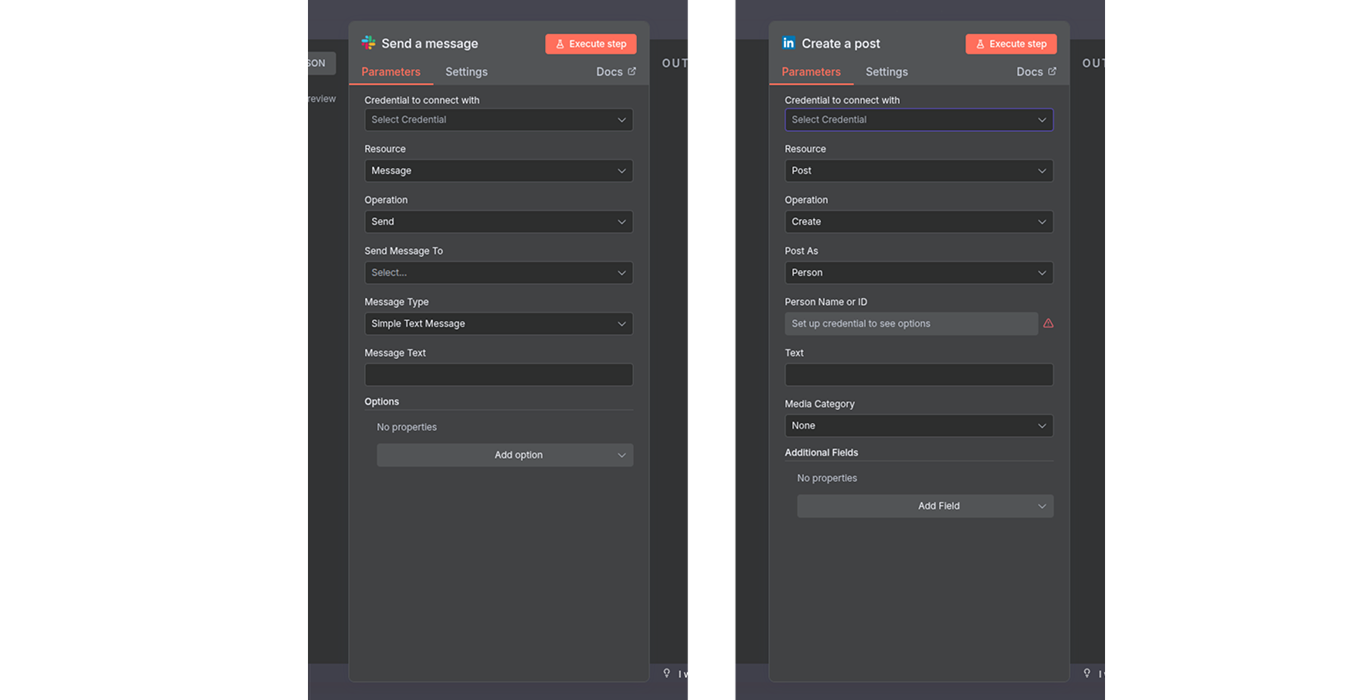Screen dimensions: 1366x700
Task: Open Docs for the LinkedIn node
Action: click(x=1028, y=71)
